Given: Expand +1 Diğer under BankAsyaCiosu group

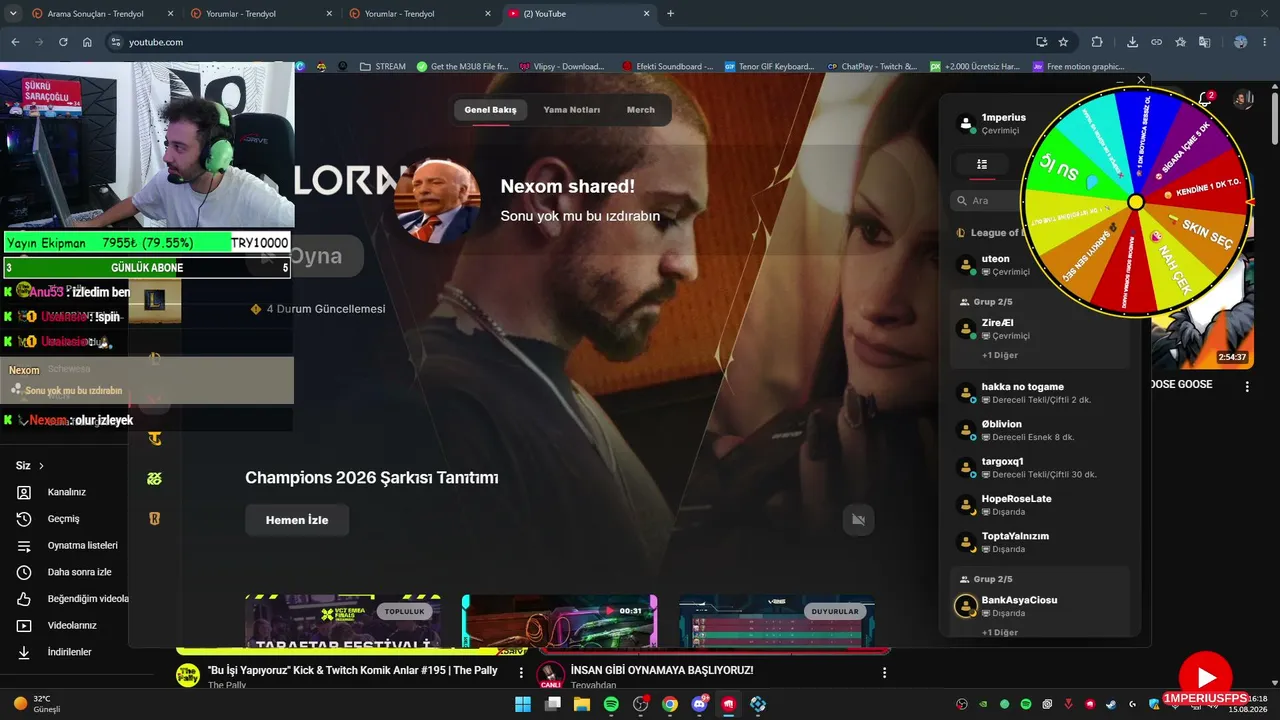Looking at the screenshot, I should pos(1000,633).
